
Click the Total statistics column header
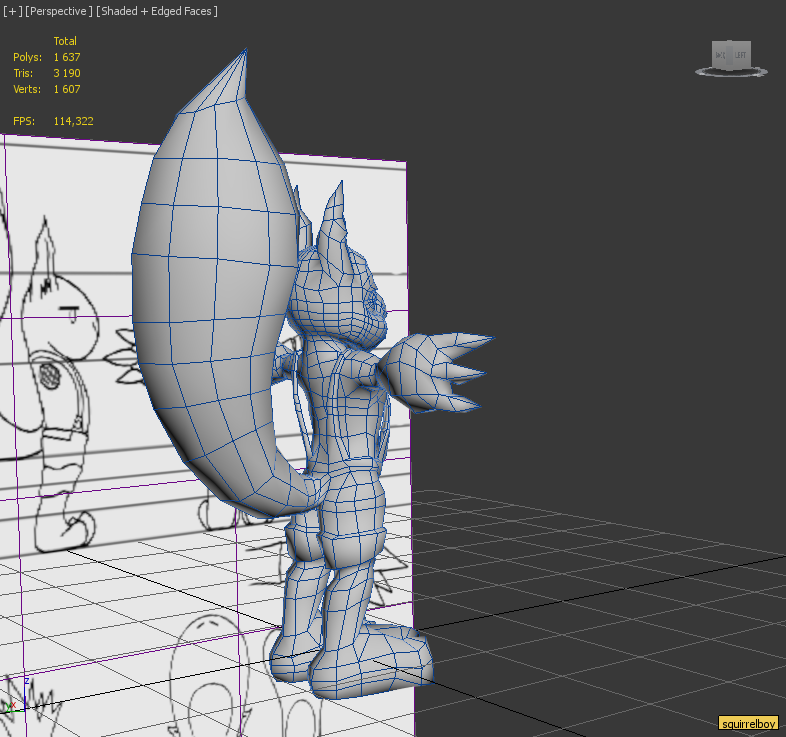click(65, 41)
